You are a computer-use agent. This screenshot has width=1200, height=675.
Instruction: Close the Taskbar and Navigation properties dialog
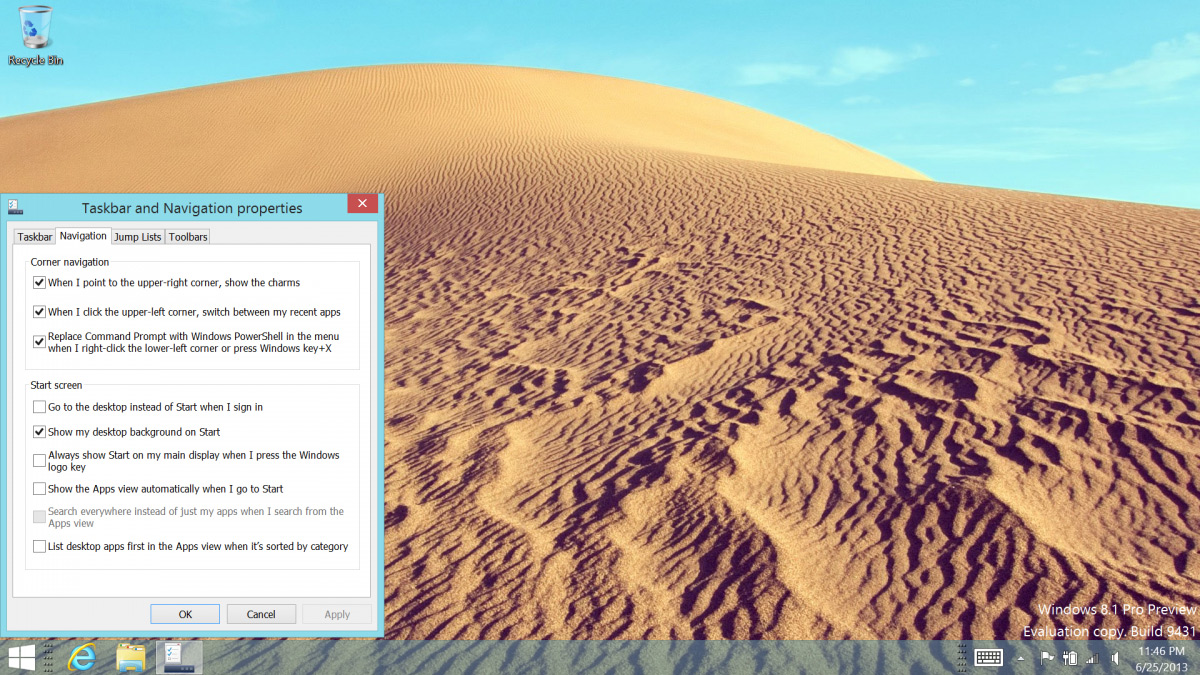pyautogui.click(x=362, y=203)
